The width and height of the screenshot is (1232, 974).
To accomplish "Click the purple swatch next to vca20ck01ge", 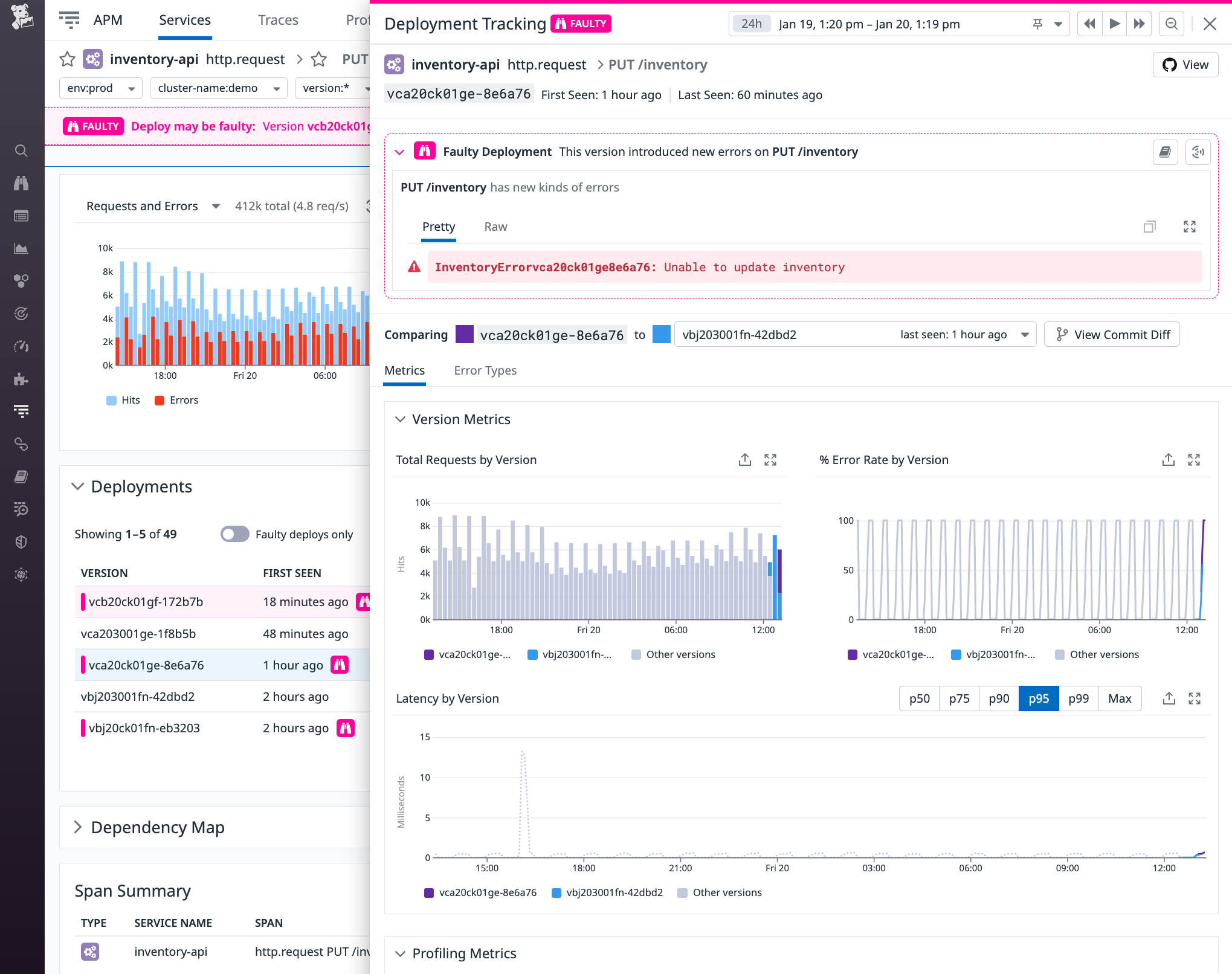I will (x=465, y=334).
